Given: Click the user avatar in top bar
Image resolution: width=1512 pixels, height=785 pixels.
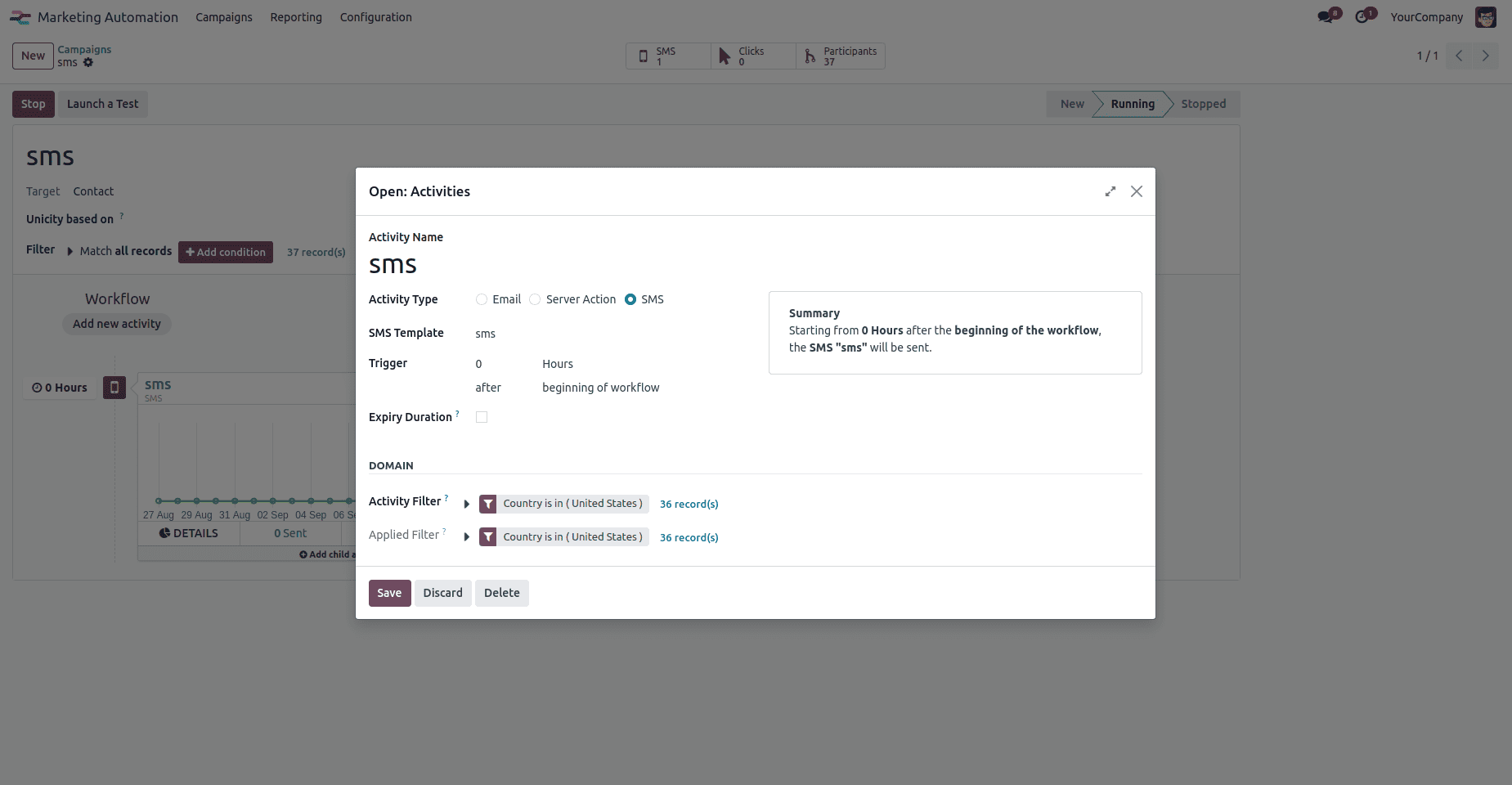Looking at the screenshot, I should (x=1486, y=17).
